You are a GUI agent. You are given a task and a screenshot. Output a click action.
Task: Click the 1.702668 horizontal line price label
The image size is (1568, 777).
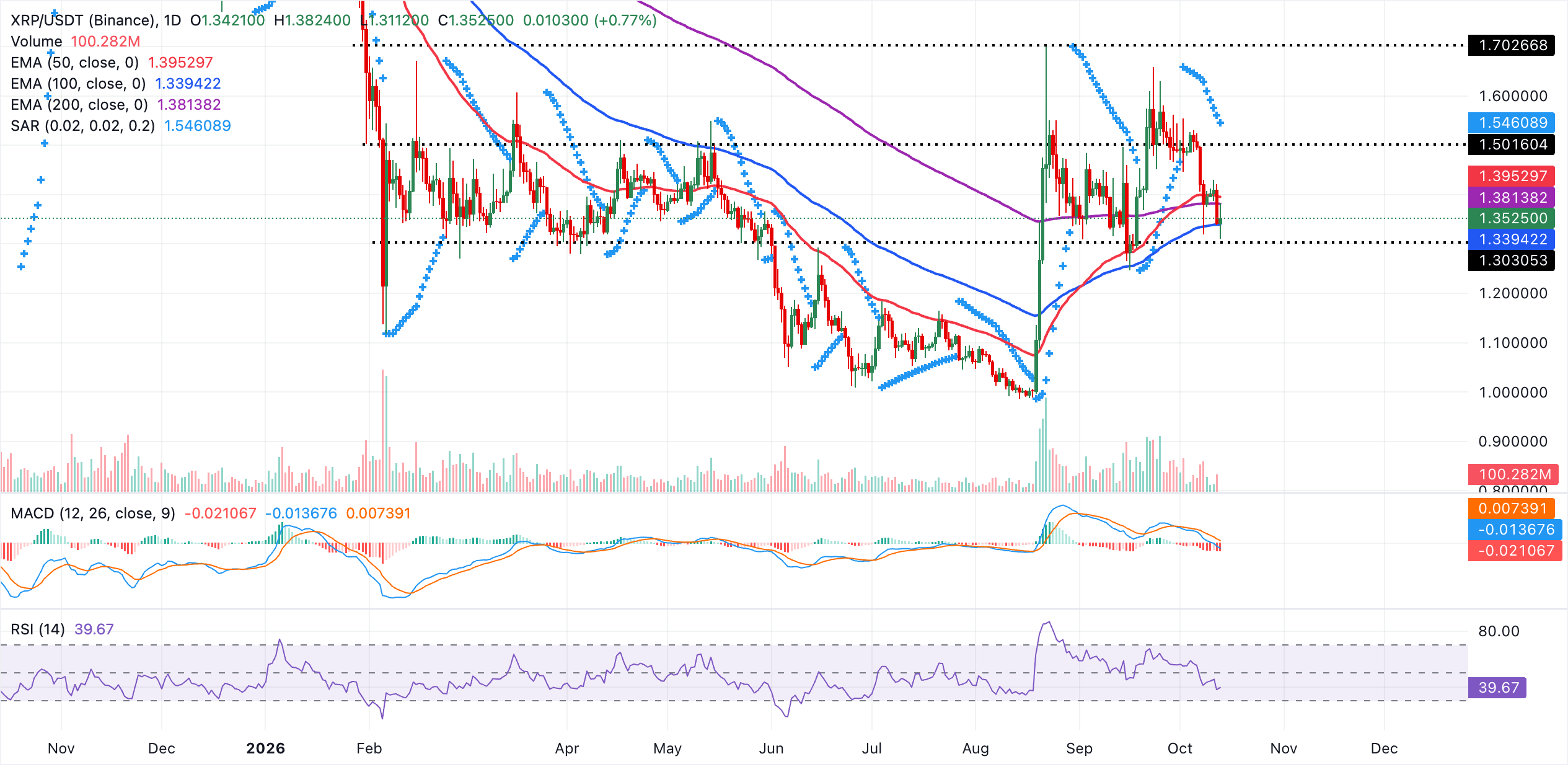(1512, 45)
